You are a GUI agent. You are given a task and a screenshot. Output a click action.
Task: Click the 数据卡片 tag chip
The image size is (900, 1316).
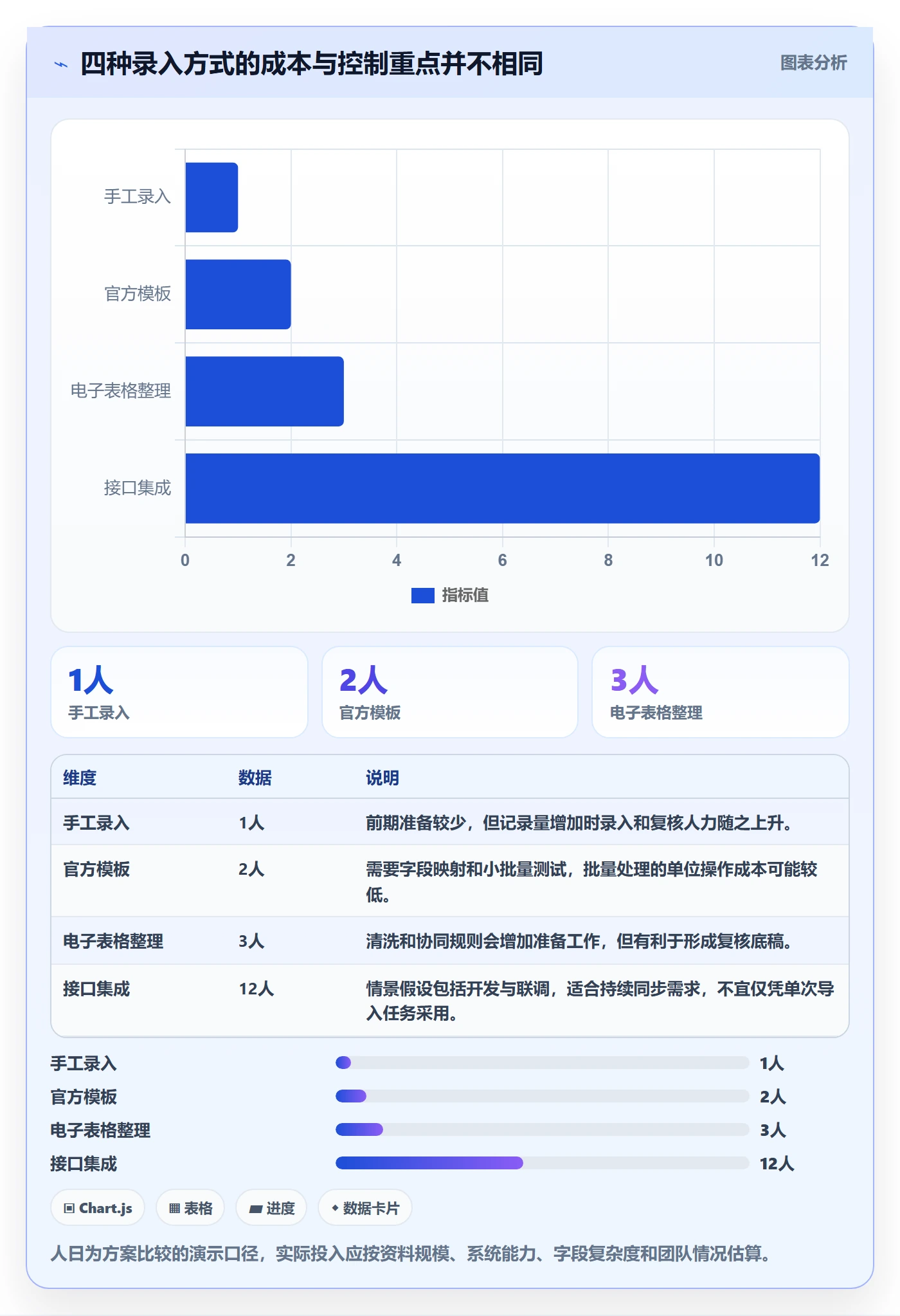pos(365,1208)
